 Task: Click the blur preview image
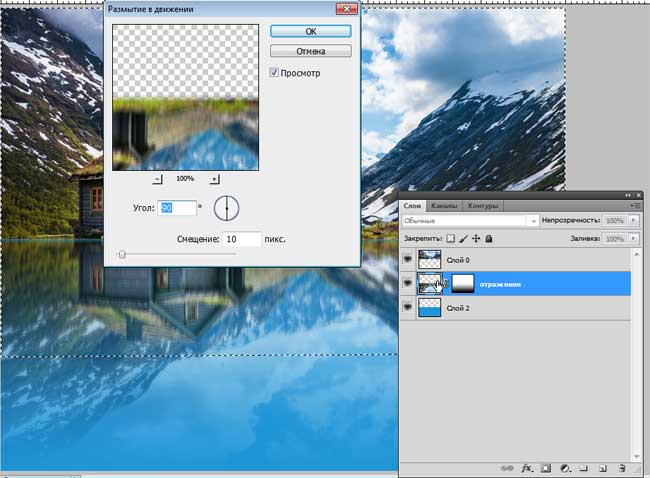[185, 97]
